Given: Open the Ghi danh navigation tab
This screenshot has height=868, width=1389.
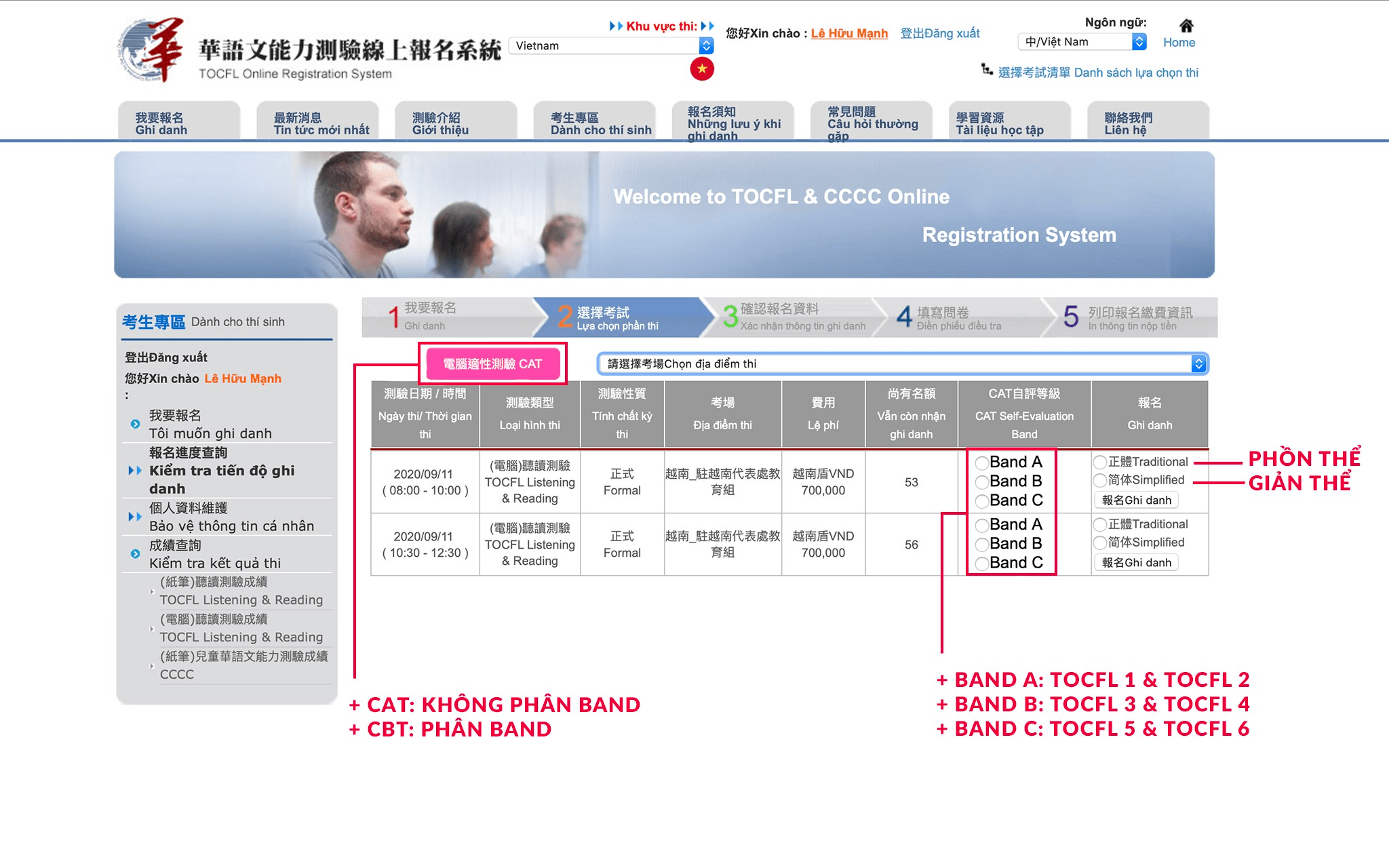Looking at the screenshot, I should coord(179,121).
